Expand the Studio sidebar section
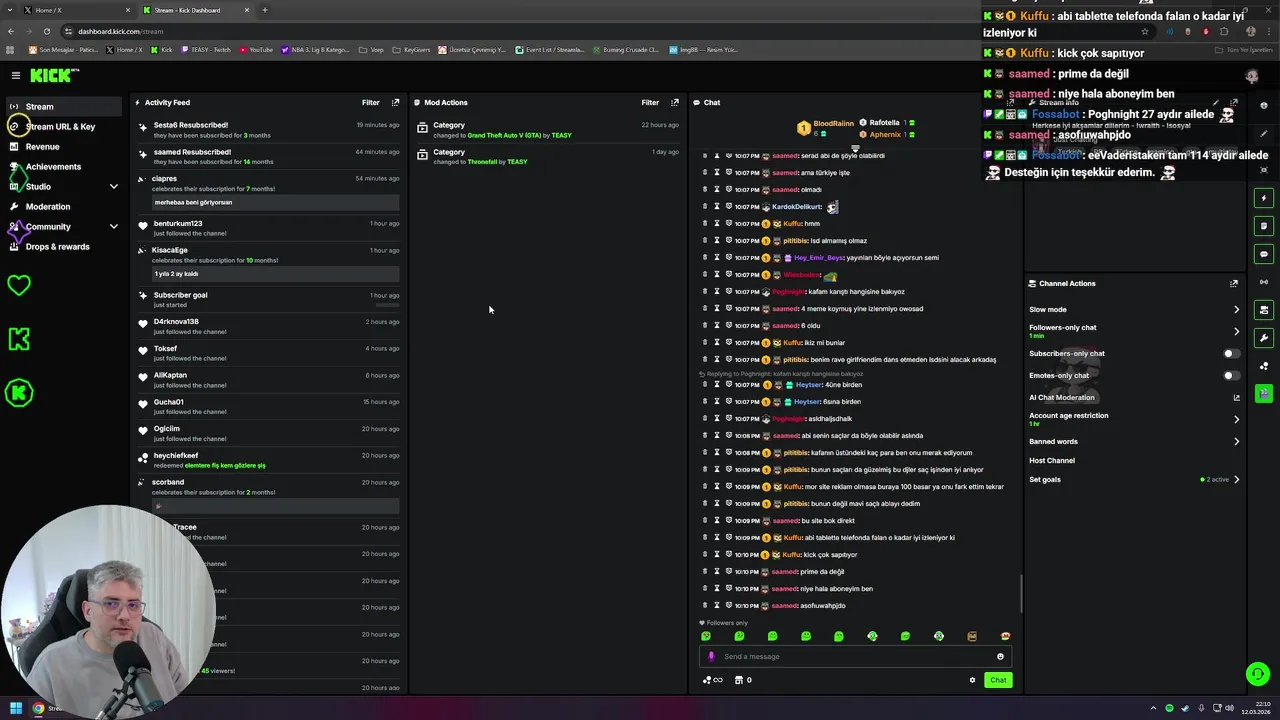1280x720 pixels. 113,186
